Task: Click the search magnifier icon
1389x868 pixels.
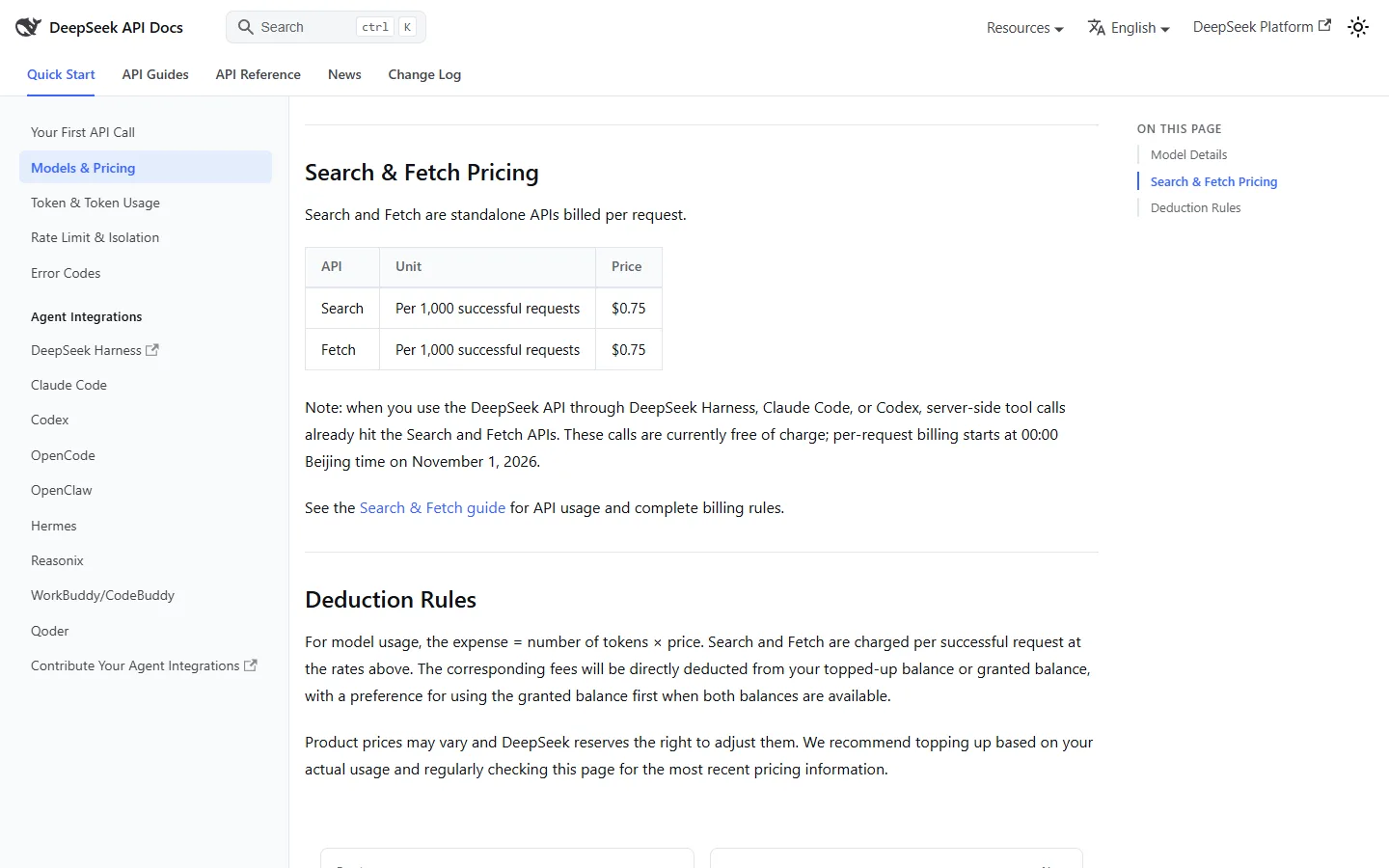Action: [x=246, y=27]
